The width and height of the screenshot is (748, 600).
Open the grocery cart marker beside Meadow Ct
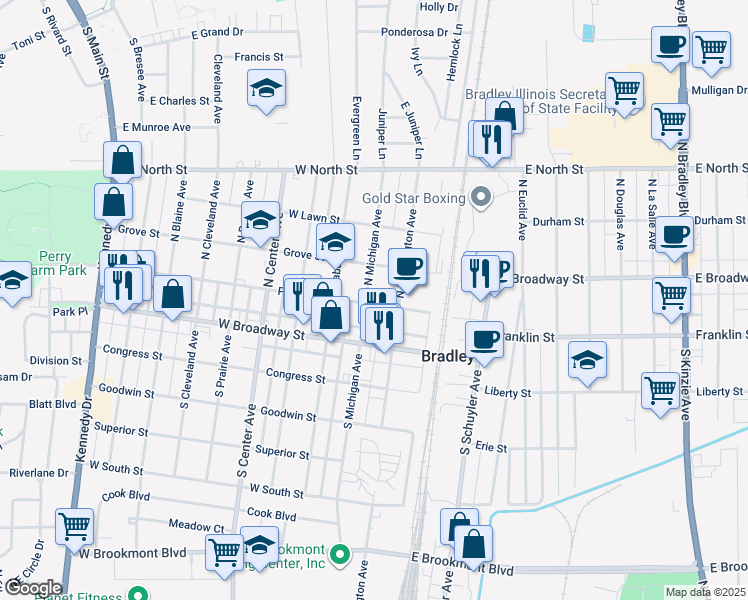pyautogui.click(x=224, y=554)
